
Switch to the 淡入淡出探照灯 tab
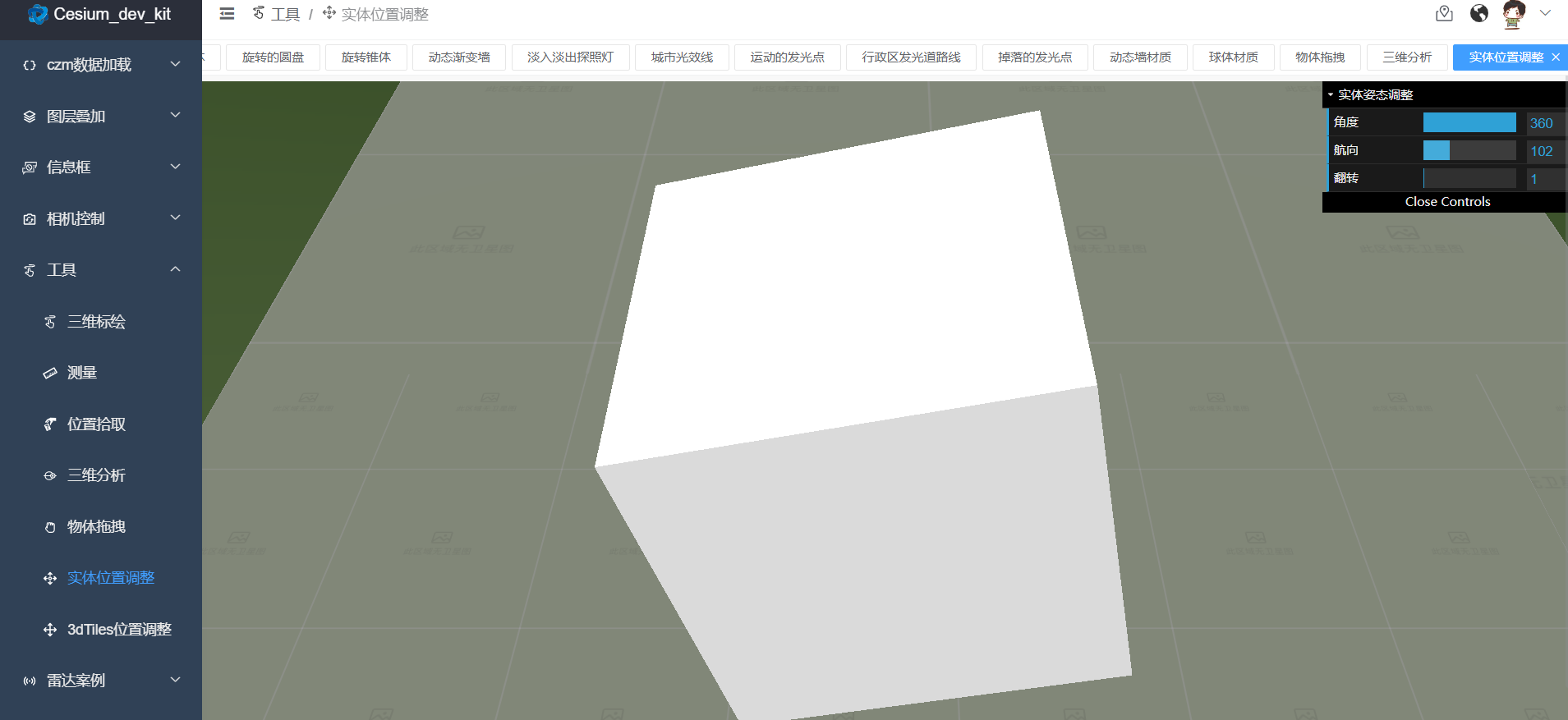click(x=570, y=57)
